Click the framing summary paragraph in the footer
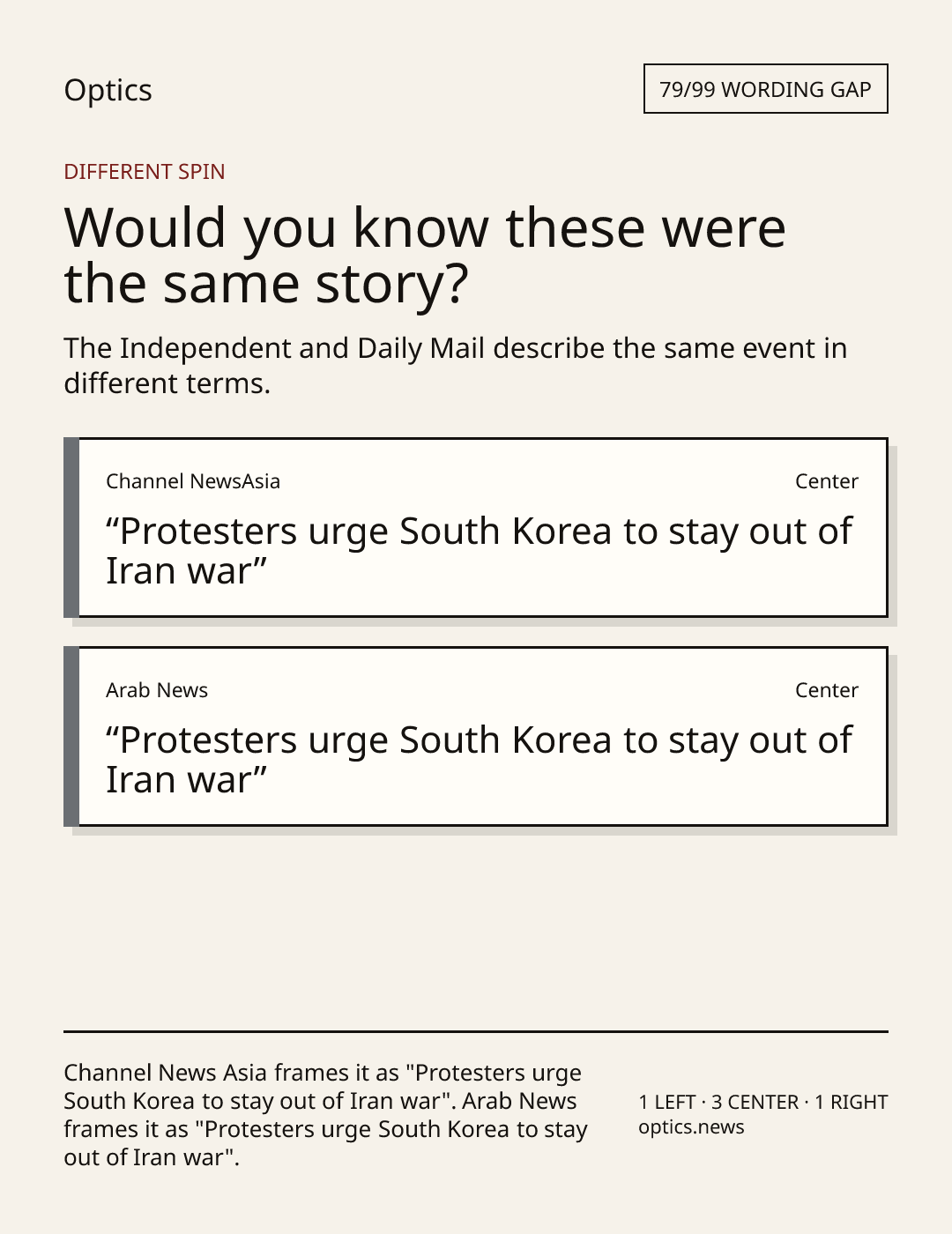952x1234 pixels. click(326, 1115)
